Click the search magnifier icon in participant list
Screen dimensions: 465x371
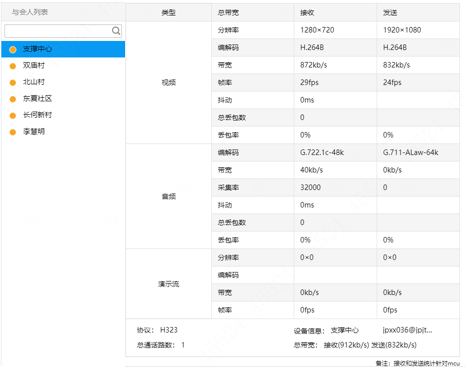click(x=116, y=31)
